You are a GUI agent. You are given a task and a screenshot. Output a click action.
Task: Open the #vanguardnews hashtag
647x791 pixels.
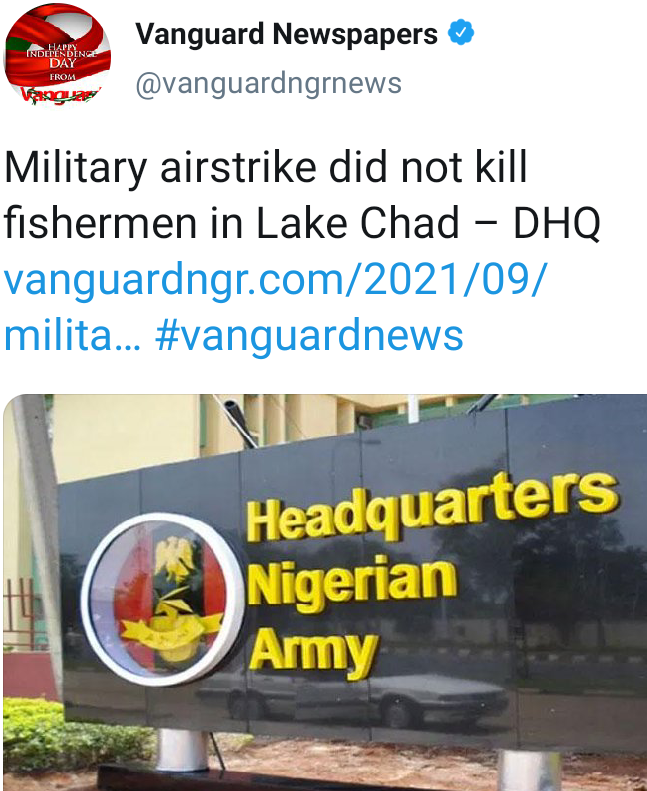pyautogui.click(x=309, y=335)
